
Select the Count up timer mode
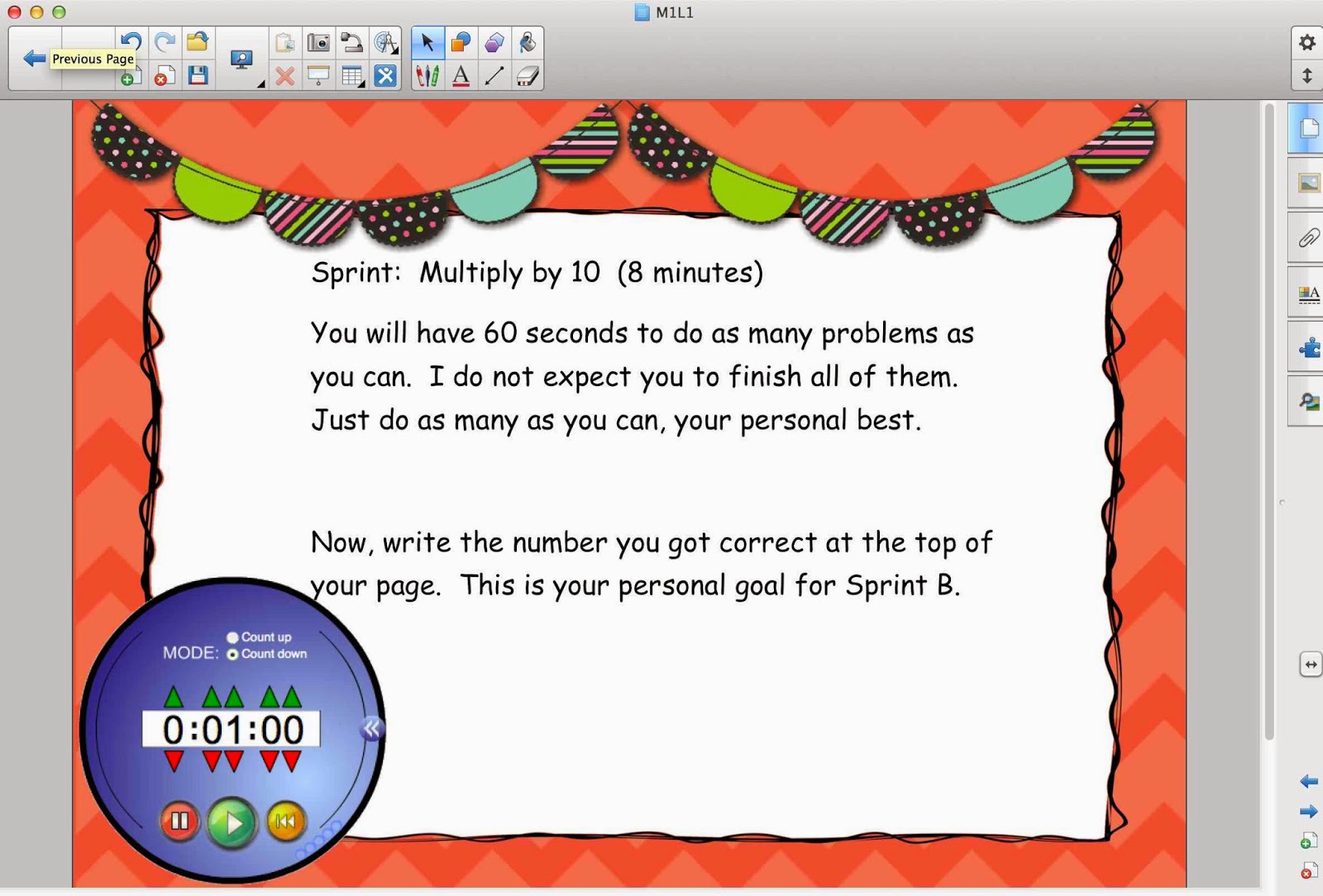click(x=234, y=638)
